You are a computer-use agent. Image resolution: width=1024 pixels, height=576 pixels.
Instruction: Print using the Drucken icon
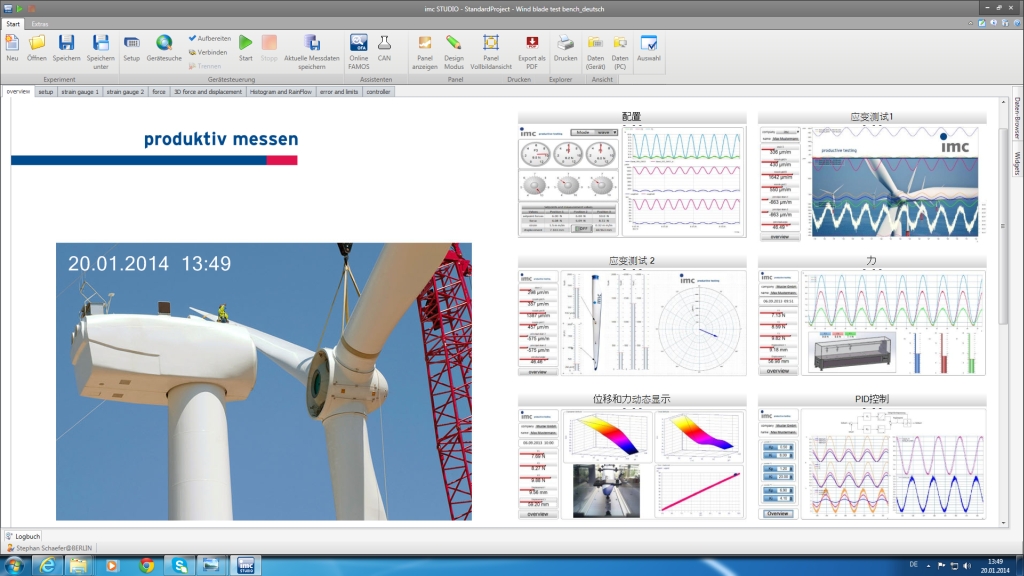point(565,47)
